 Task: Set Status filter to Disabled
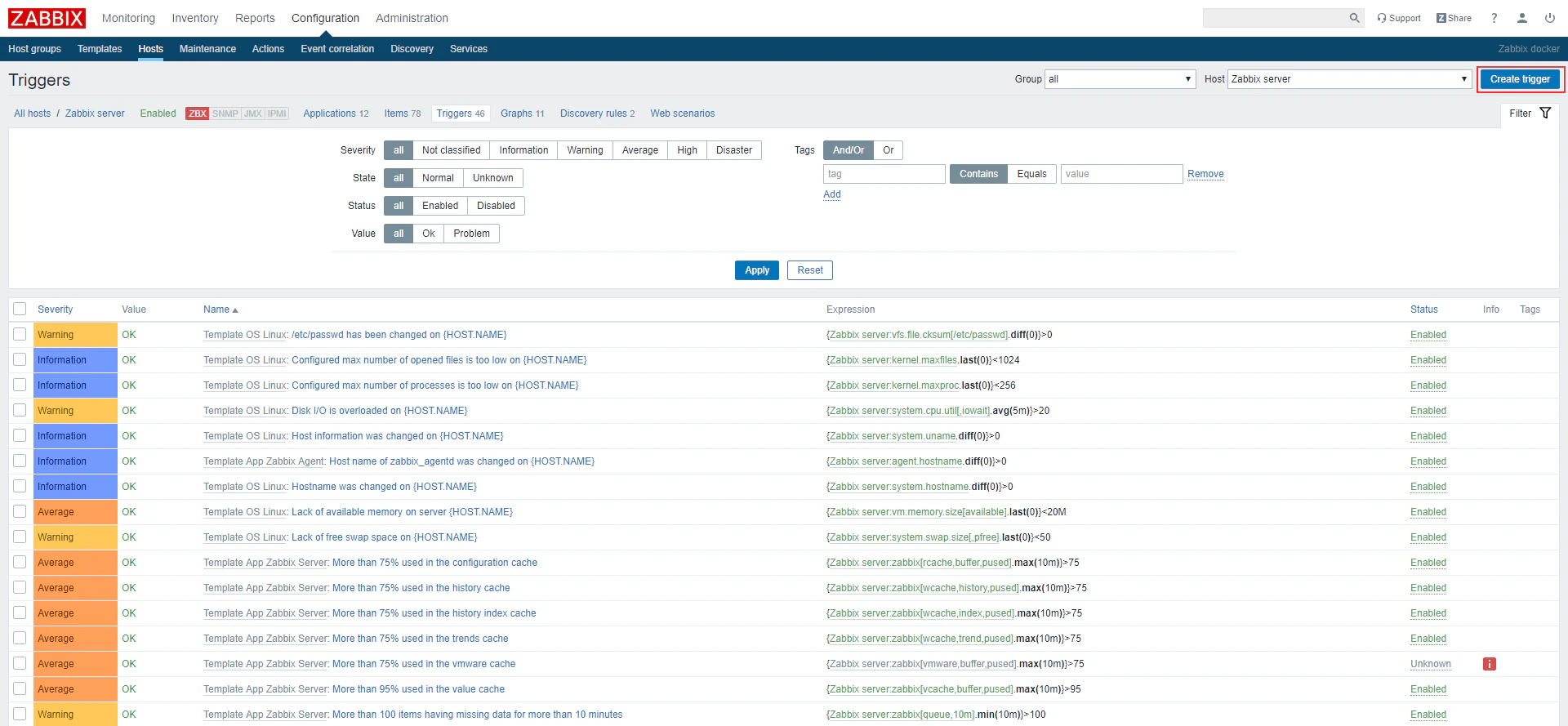point(496,206)
